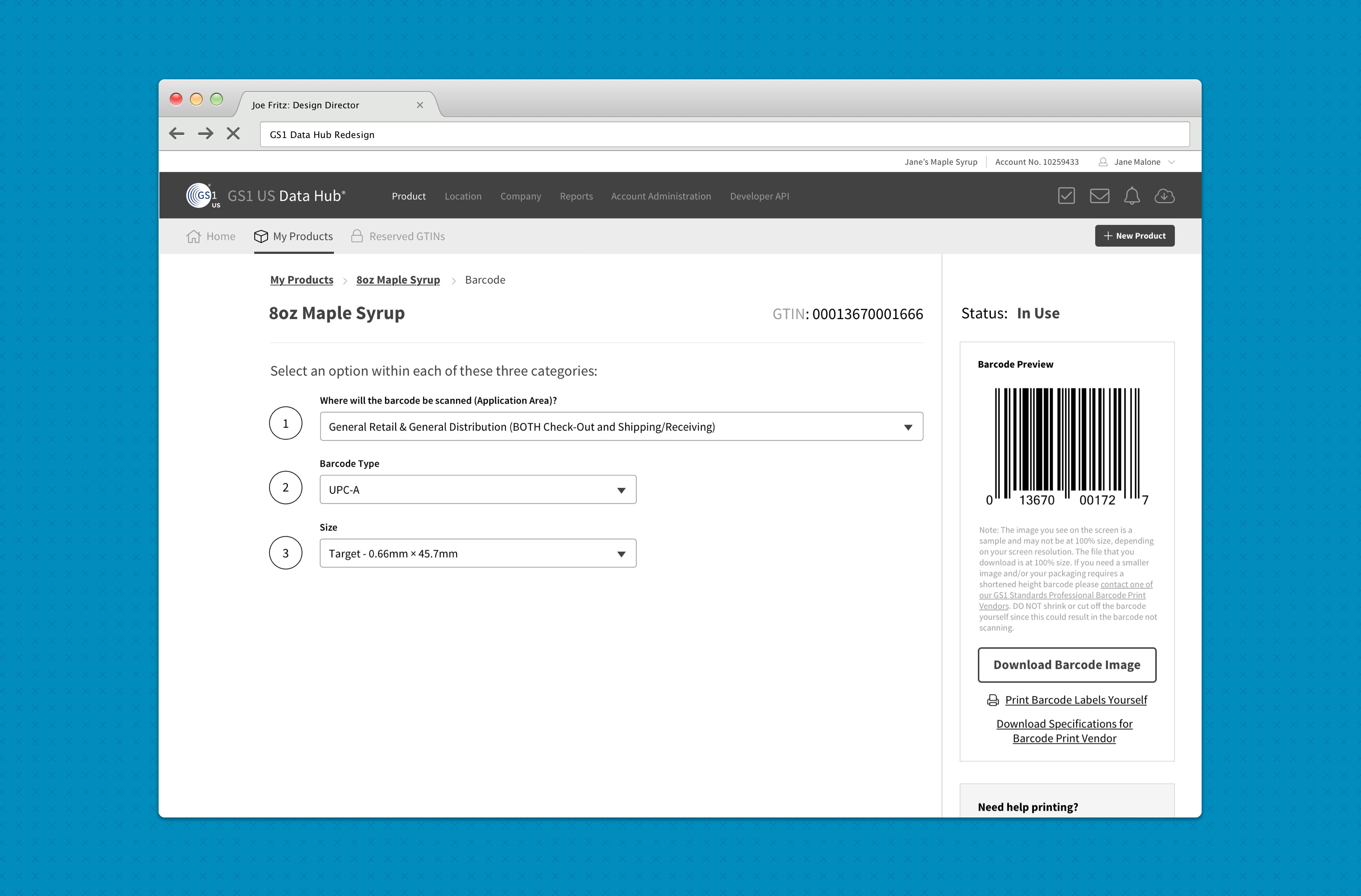Open the envelope messages icon
Screen dimensions: 1361x896
tap(1099, 196)
